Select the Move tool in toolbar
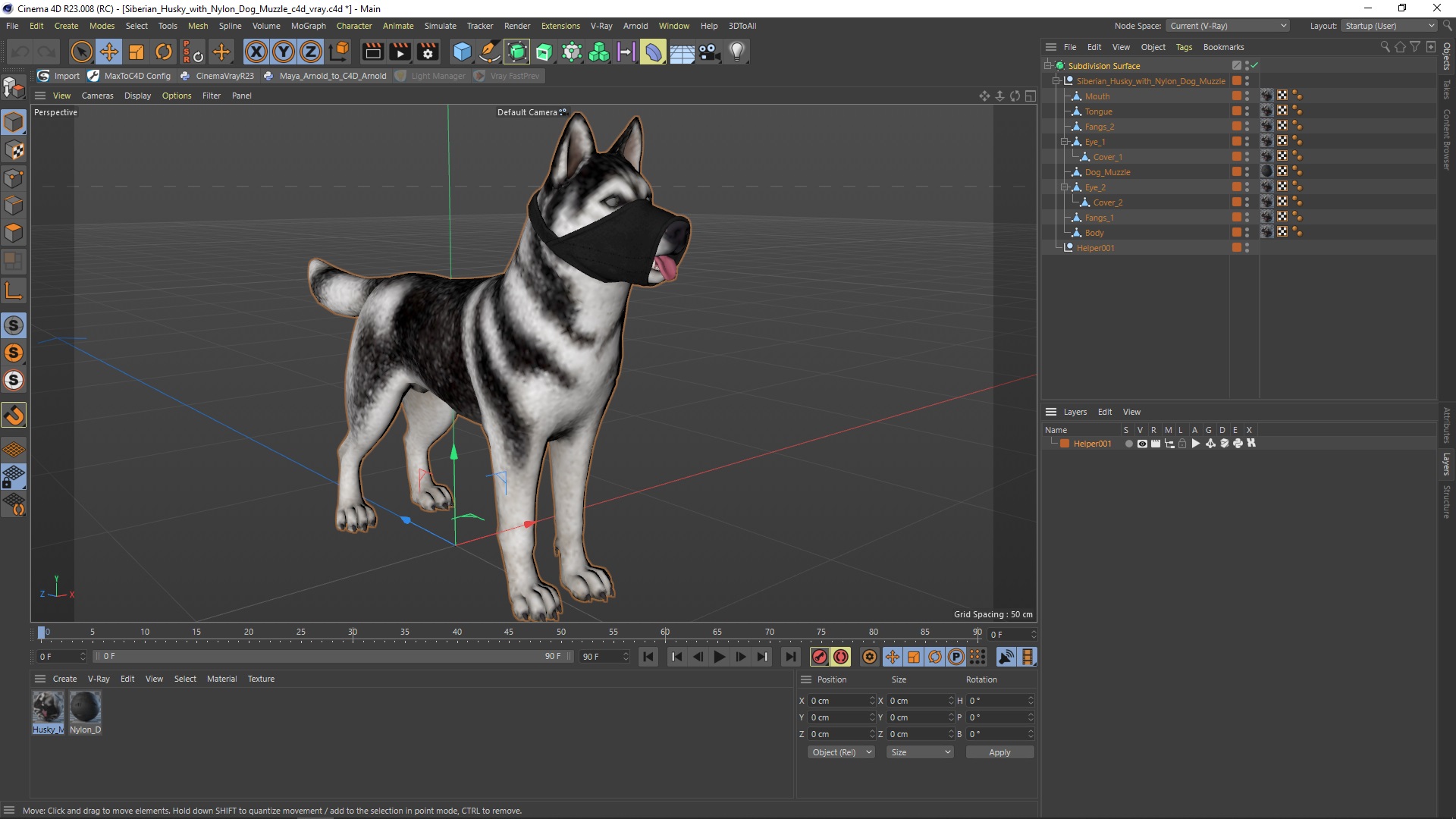The image size is (1456, 819). (x=109, y=52)
